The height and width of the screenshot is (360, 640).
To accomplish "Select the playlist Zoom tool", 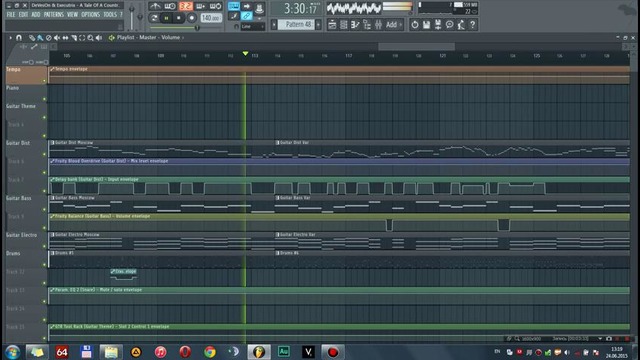I will point(91,38).
